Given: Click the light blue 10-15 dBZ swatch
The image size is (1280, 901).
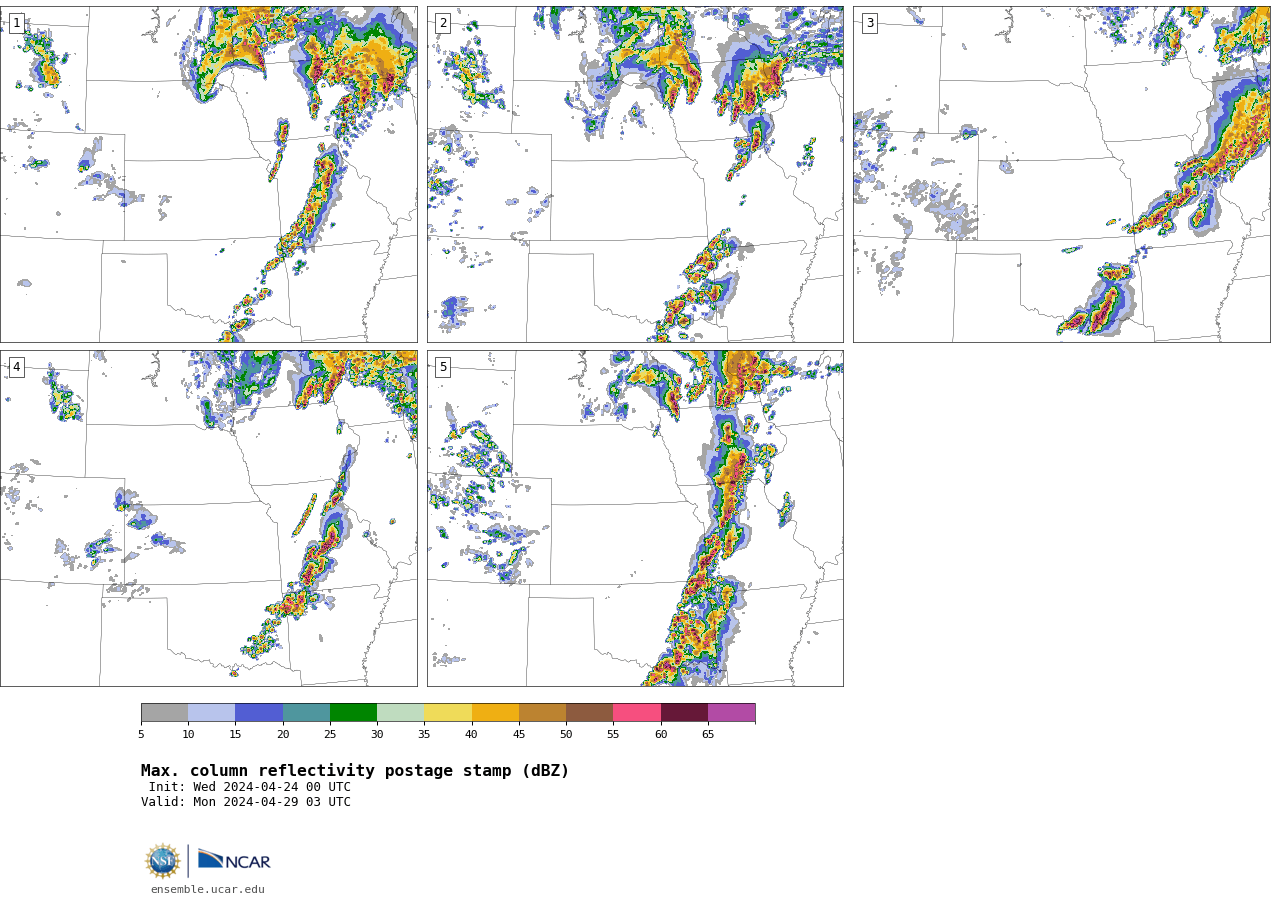Looking at the screenshot, I should pos(212,713).
